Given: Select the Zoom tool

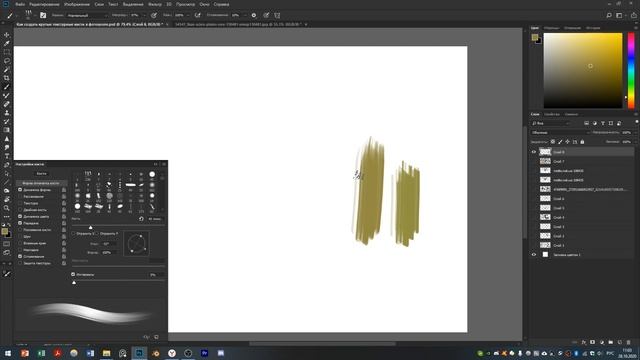Looking at the screenshot, I should 7,208.
